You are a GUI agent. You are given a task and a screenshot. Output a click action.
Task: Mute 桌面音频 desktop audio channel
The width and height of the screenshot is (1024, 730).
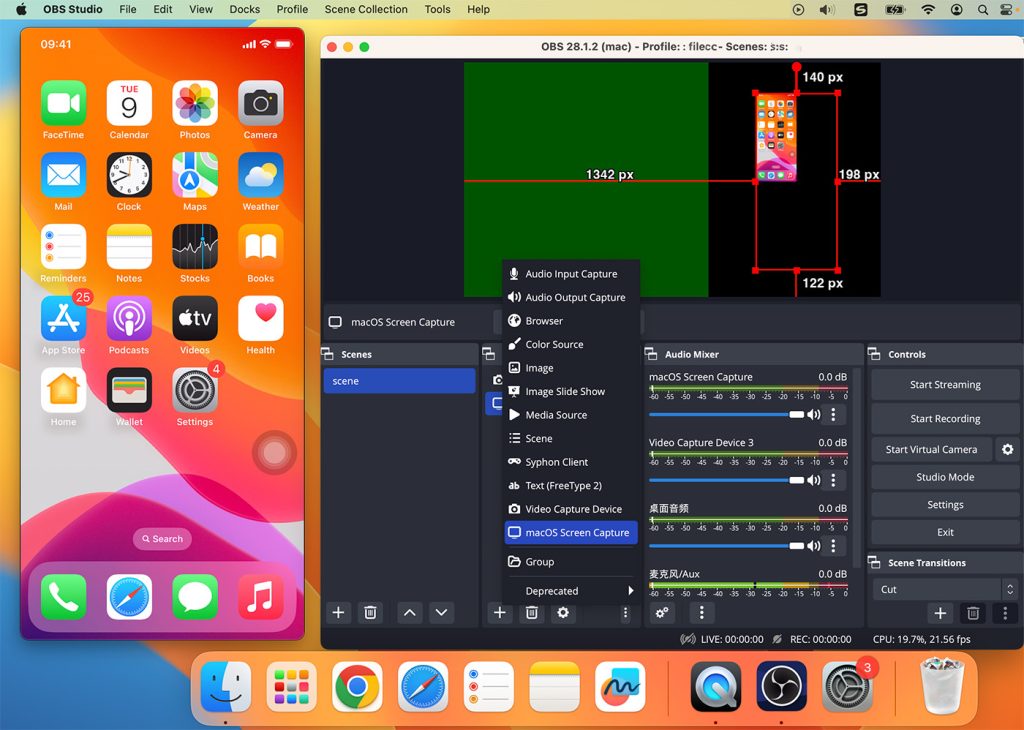pyautogui.click(x=814, y=545)
